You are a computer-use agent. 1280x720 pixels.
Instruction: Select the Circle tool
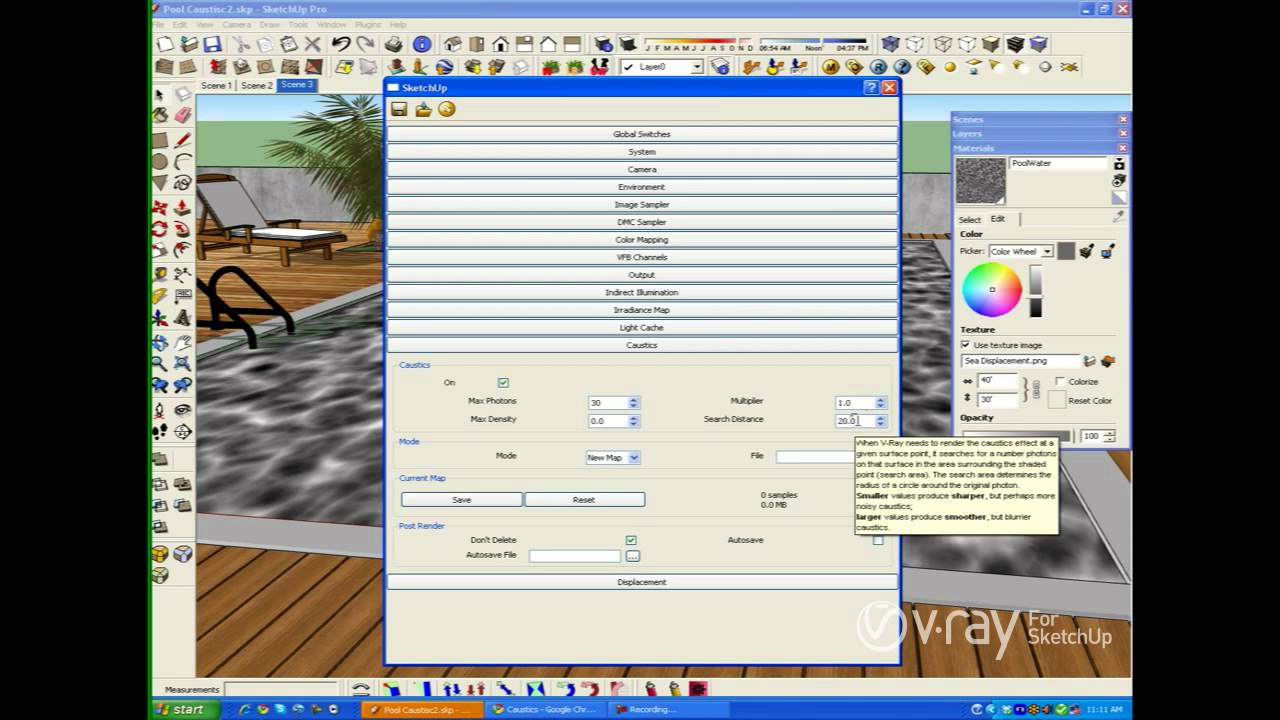point(160,161)
